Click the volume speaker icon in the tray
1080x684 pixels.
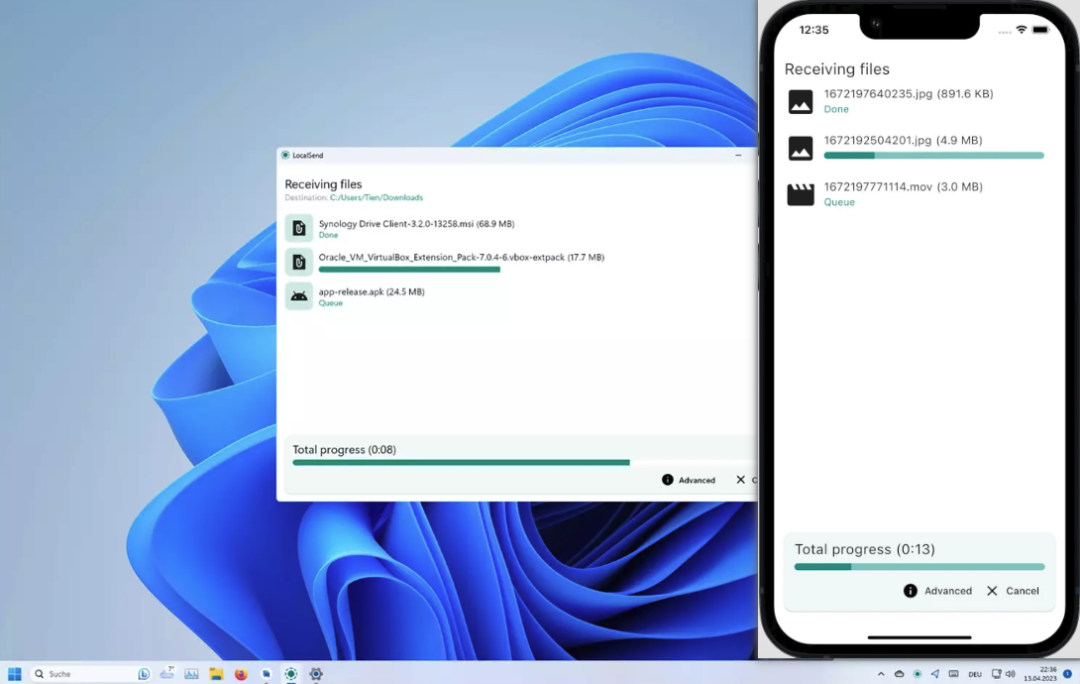click(1010, 674)
